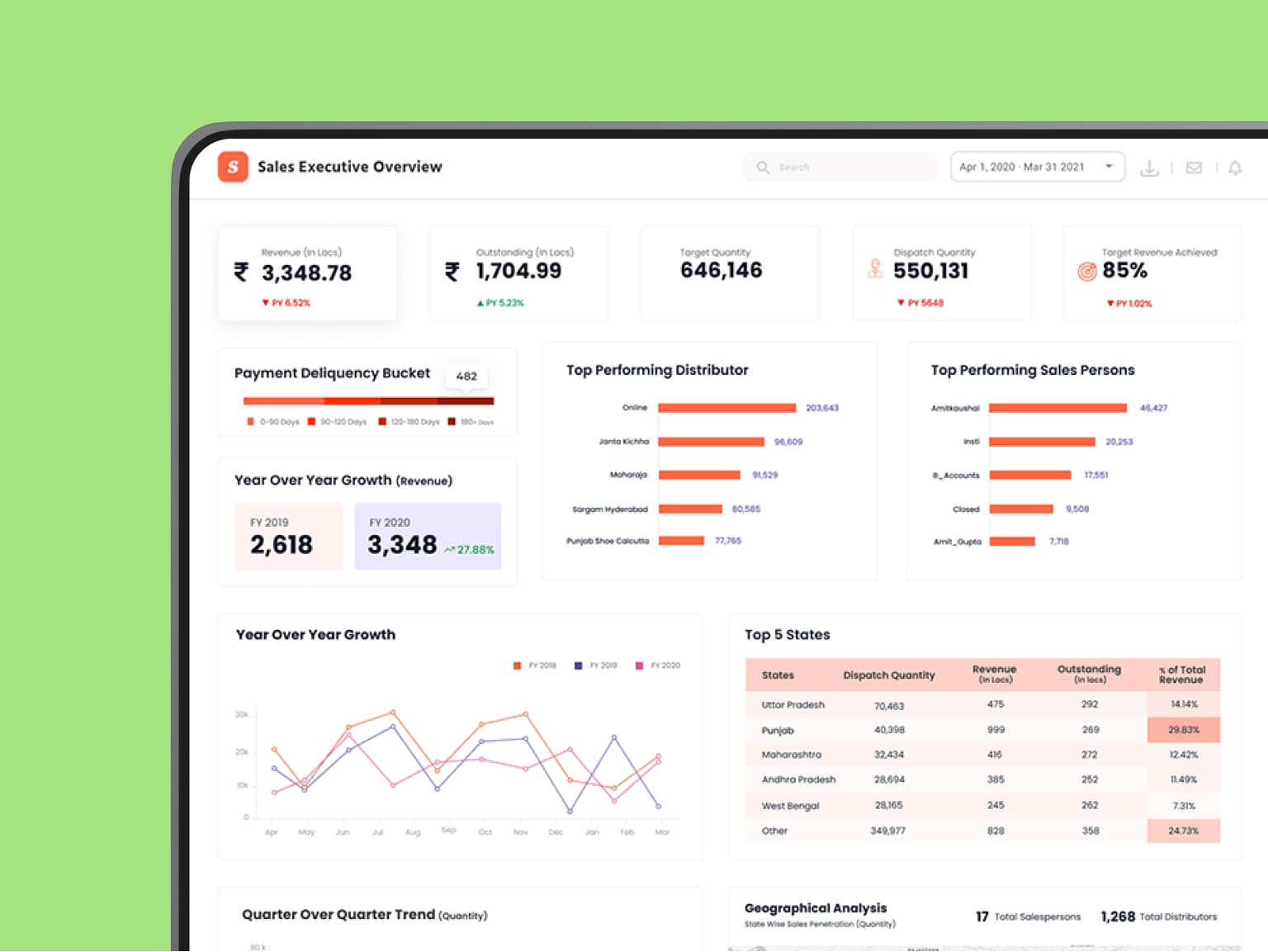Click the 46,427 sales person value
This screenshot has height=952, width=1268.
(x=1153, y=408)
